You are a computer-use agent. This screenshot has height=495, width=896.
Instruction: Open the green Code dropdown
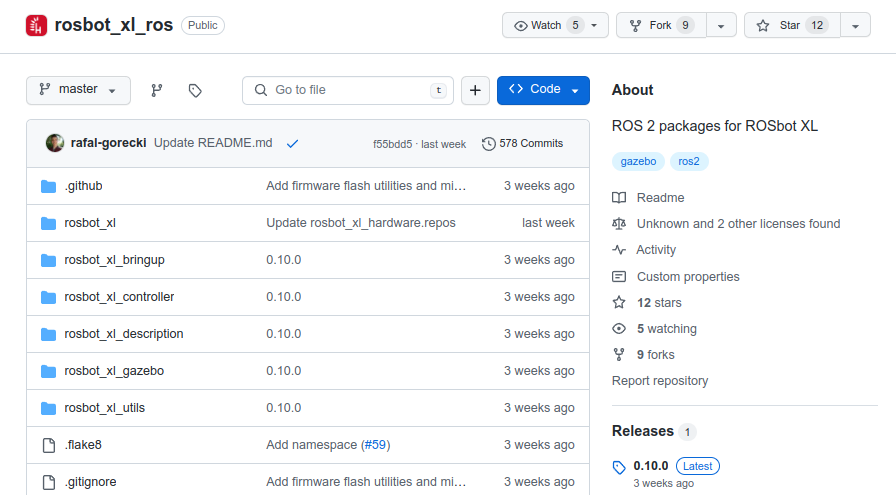pyautogui.click(x=543, y=90)
